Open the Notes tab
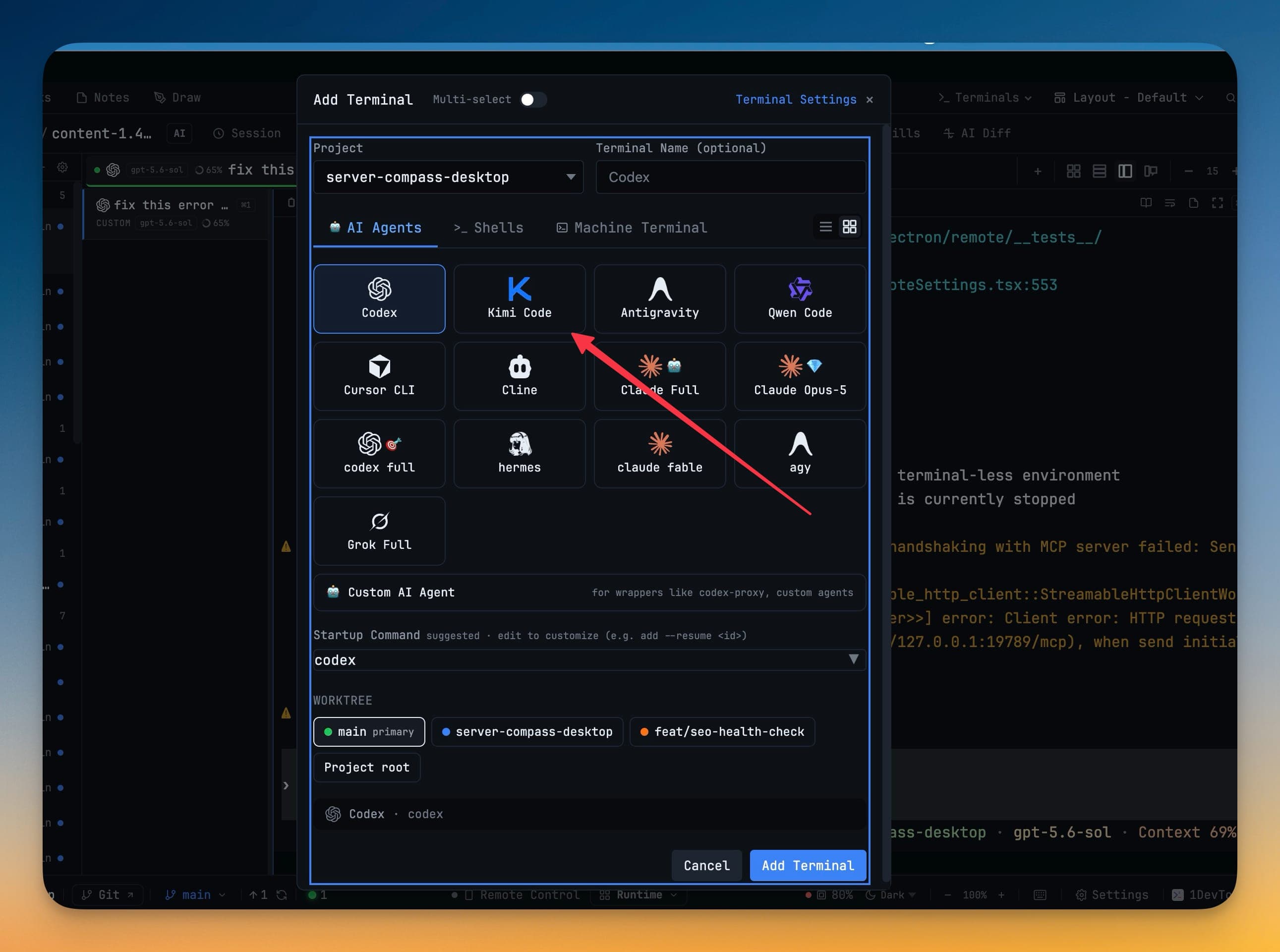The width and height of the screenshot is (1280, 952). (103, 98)
